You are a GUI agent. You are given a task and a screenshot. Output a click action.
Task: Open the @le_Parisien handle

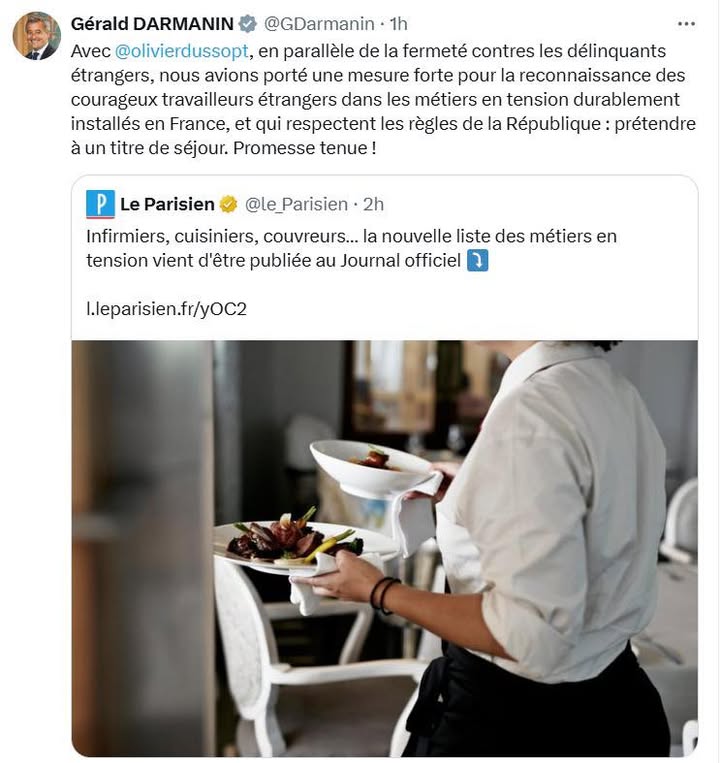point(296,204)
